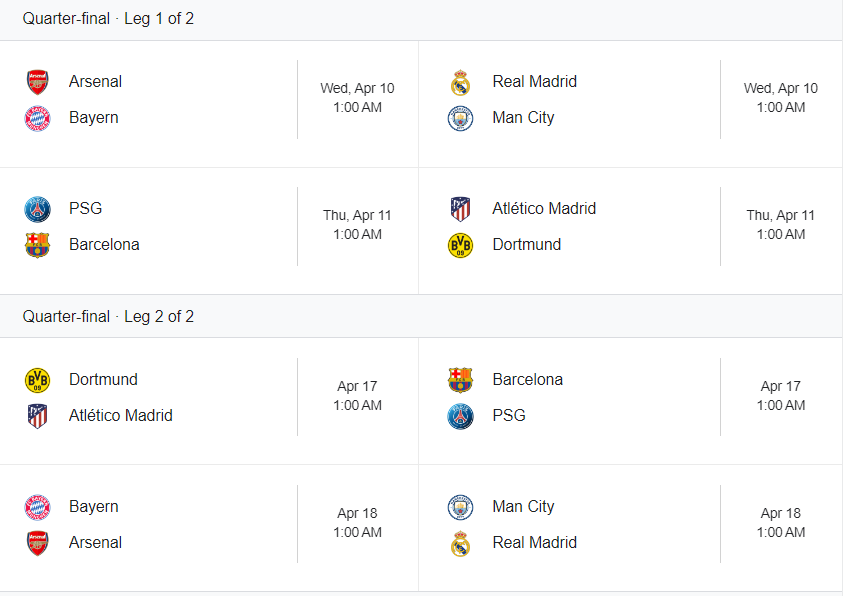Image resolution: width=843 pixels, height=596 pixels.
Task: Click Real Madrid crest in Leg 1
Action: point(461,82)
